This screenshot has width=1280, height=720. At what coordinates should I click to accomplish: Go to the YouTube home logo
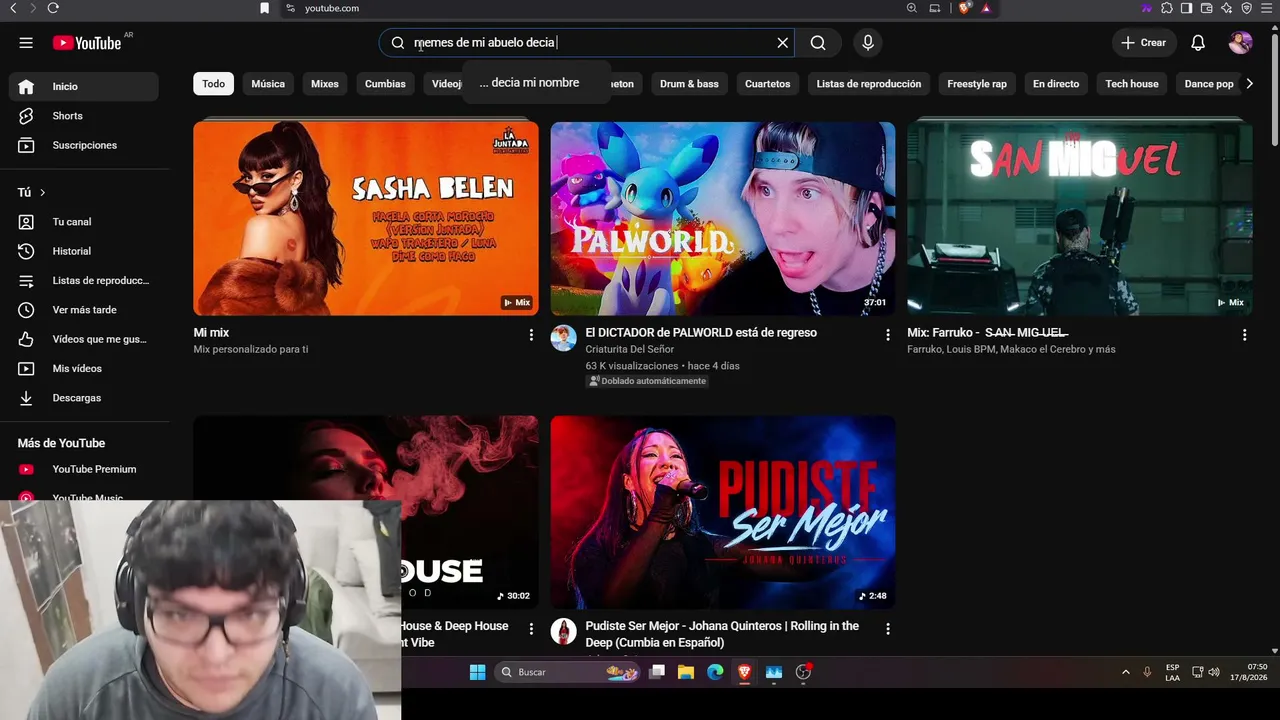[x=87, y=43]
